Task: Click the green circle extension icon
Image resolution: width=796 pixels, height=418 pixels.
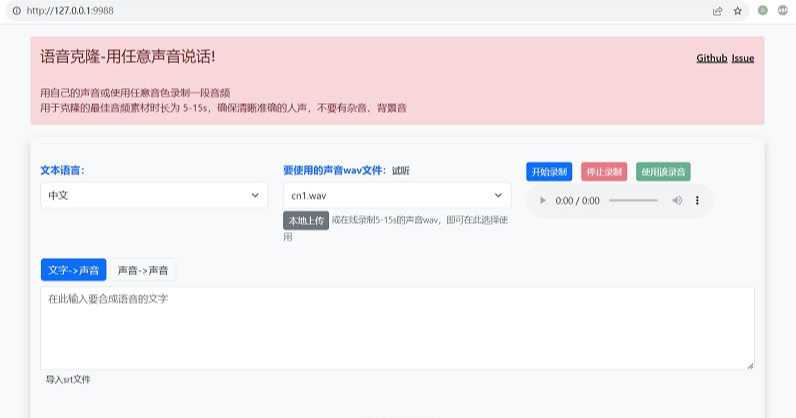Action: coord(763,11)
